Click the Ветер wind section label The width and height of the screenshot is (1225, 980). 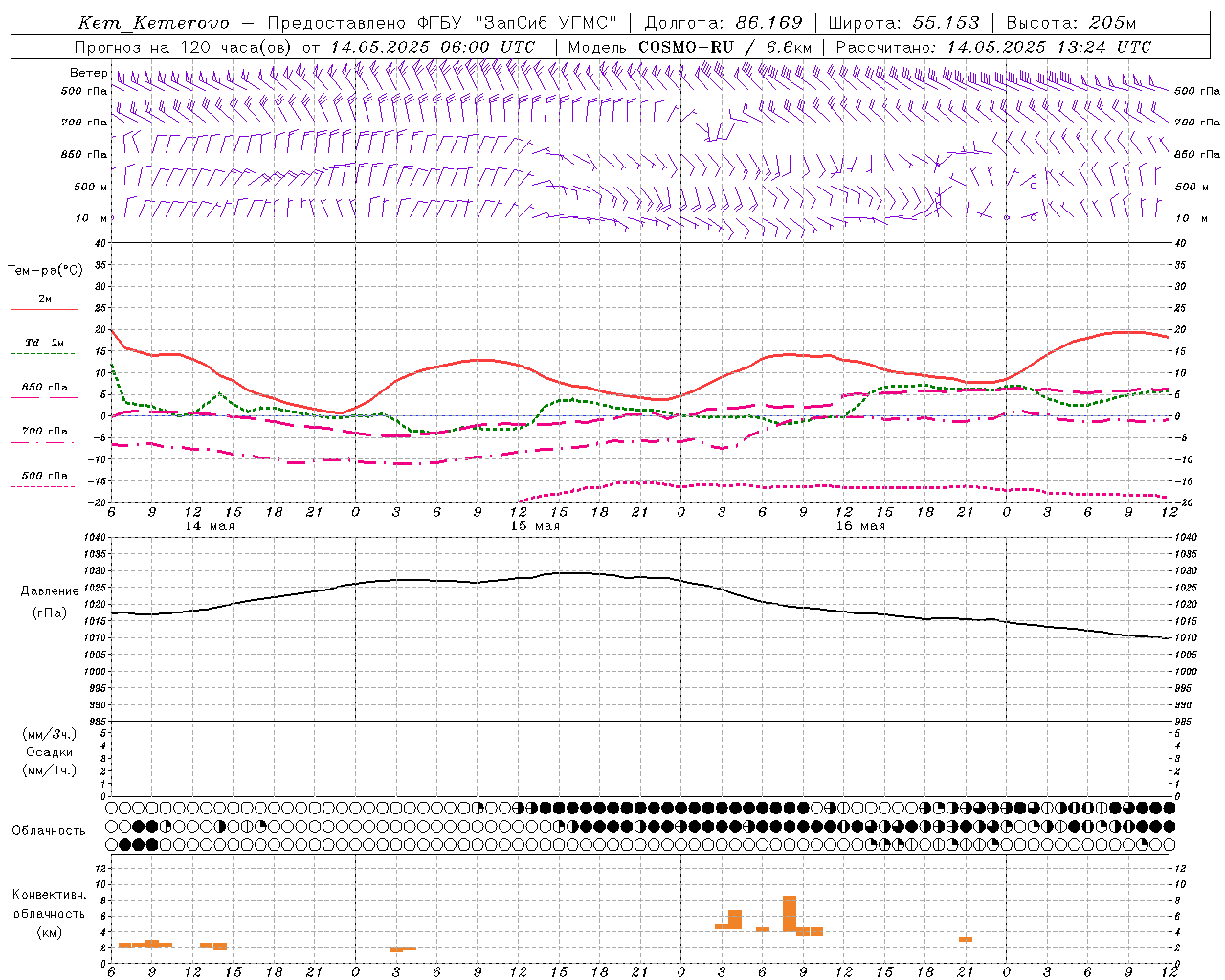(88, 73)
